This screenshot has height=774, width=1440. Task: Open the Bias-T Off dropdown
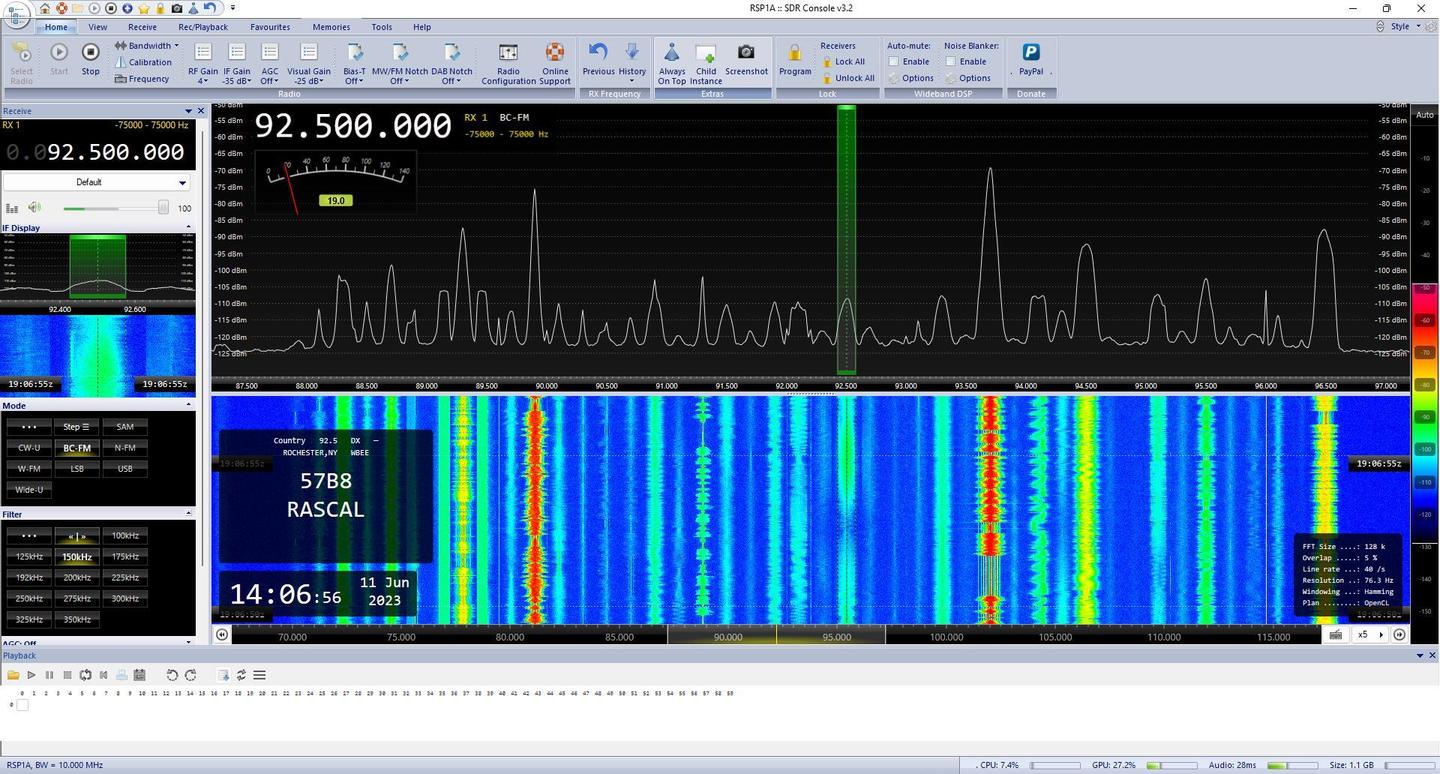(x=354, y=63)
